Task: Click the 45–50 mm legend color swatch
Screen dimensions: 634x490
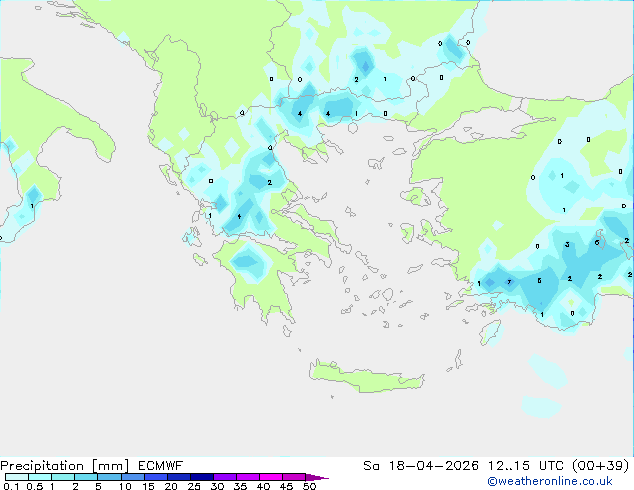Action: (293, 477)
